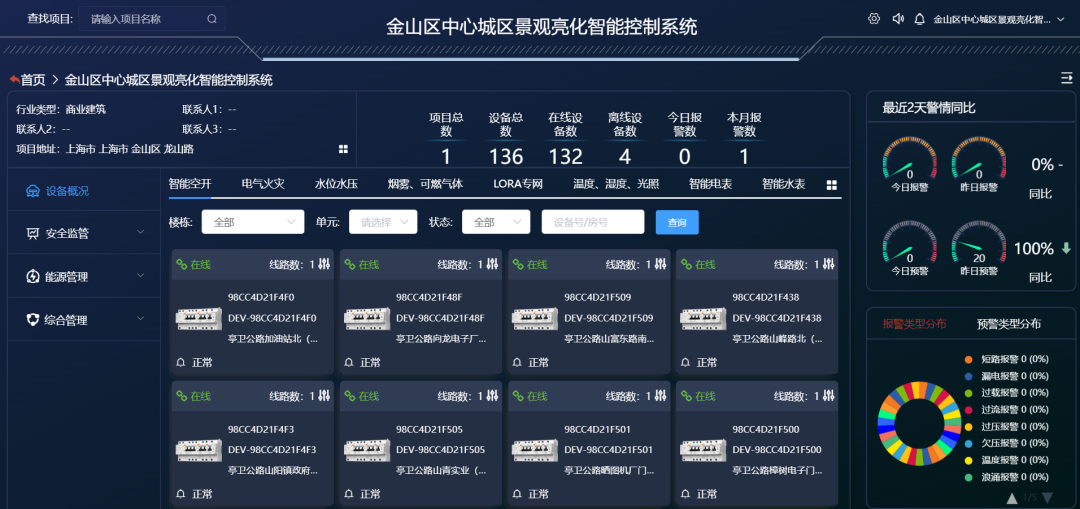Switch to the 温度、湿度、光照 tab
The image size is (1080, 509).
click(x=616, y=184)
